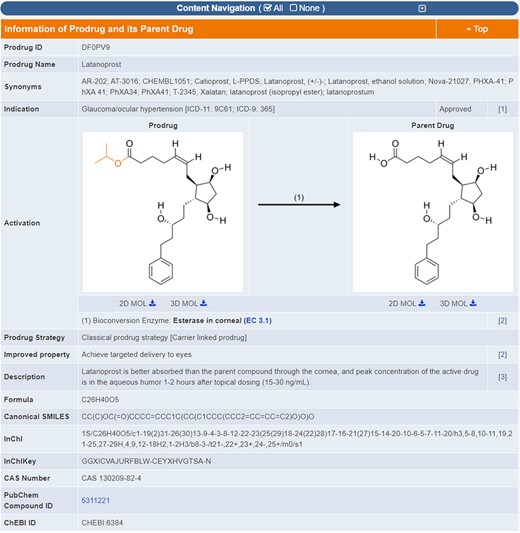Select the CHEBI:6384 identifier
The width and height of the screenshot is (520, 533).
102,523
